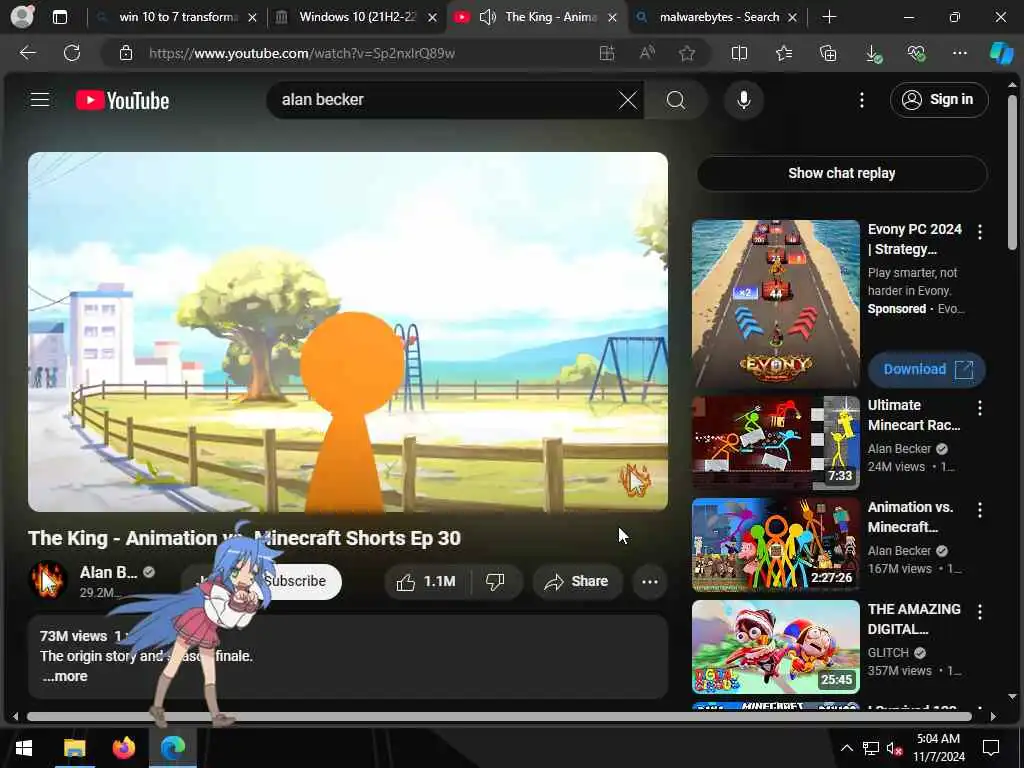
Task: Open more actions ellipsis beside Share
Action: coord(649,581)
